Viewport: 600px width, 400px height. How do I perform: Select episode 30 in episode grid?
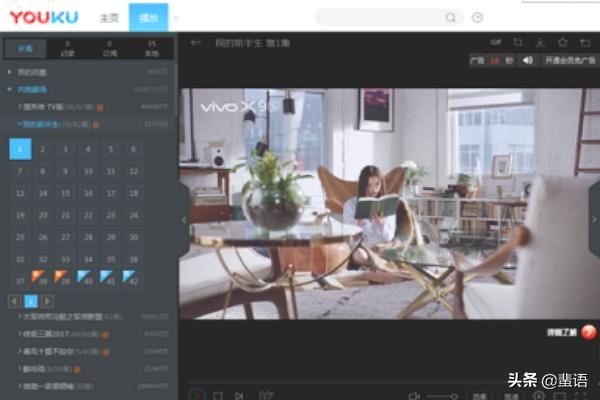[134, 237]
